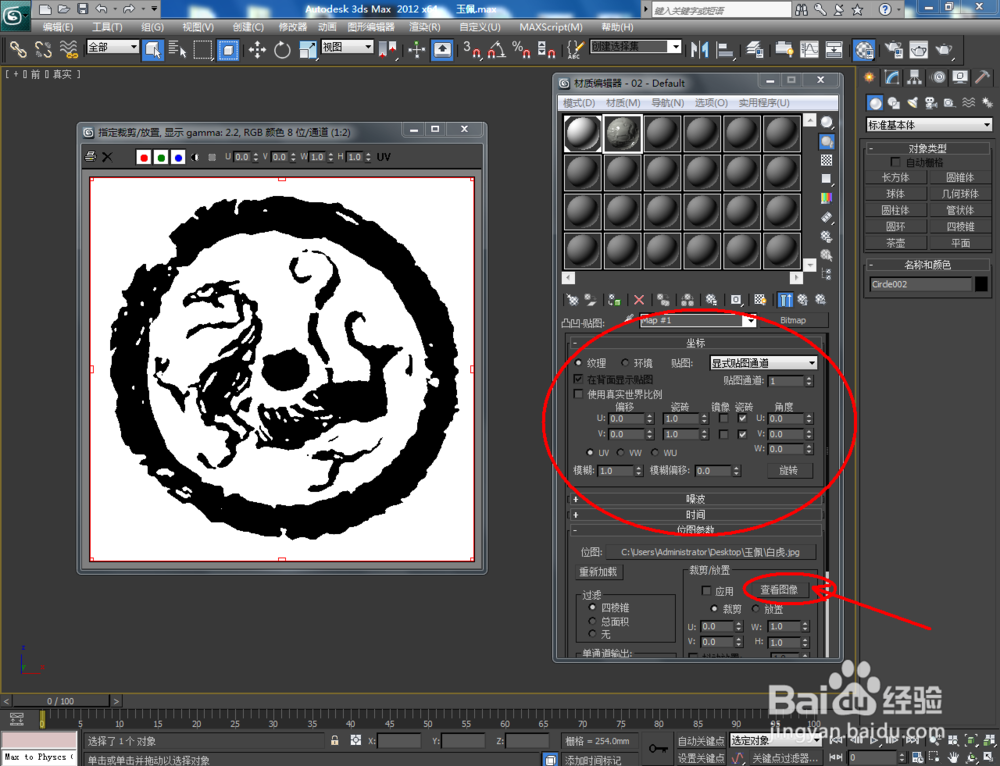Screen dimensions: 1000x766
Task: Activate the Select and Rotate tool
Action: 282,49
